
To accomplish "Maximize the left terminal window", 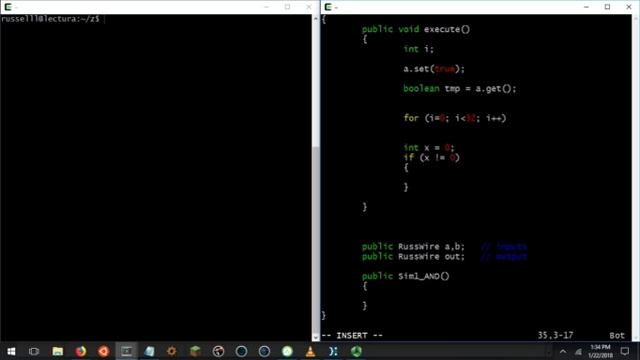I will 287,7.
